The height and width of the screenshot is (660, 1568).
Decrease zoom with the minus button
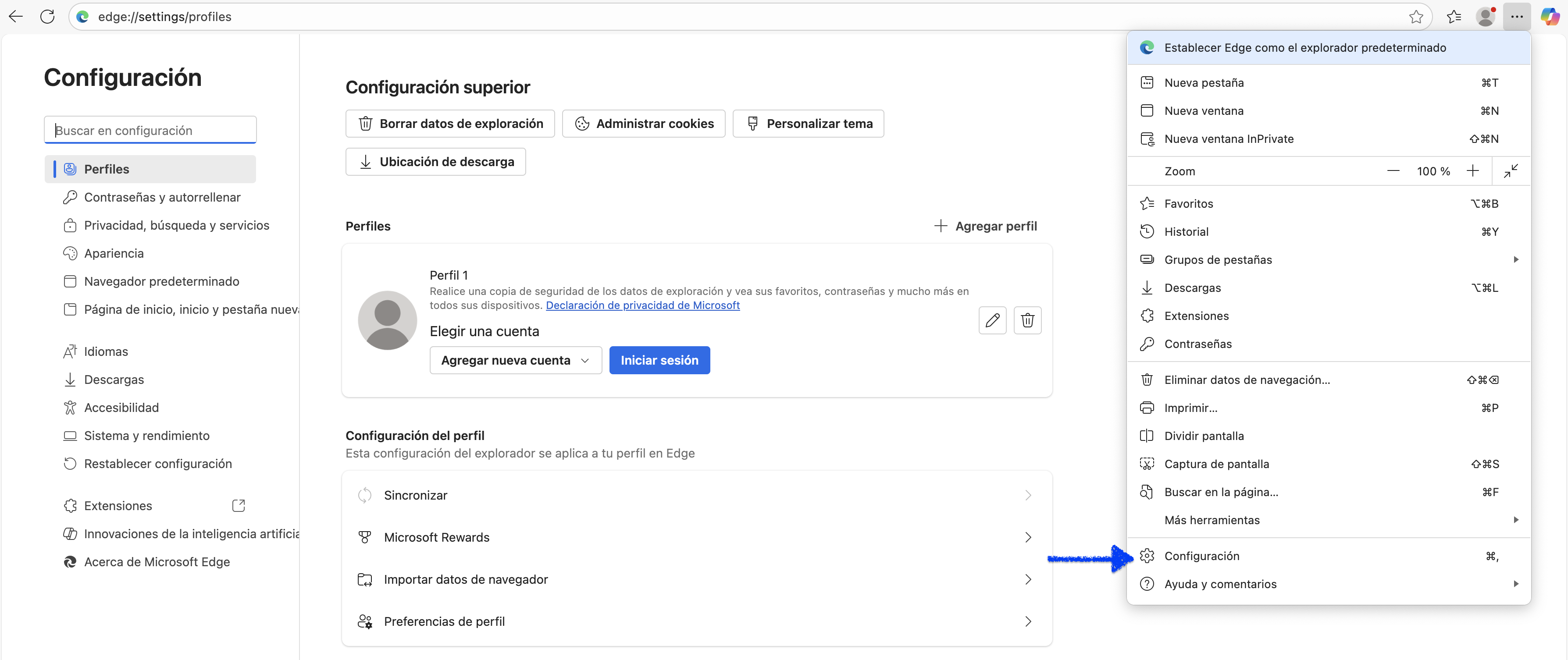click(x=1393, y=171)
